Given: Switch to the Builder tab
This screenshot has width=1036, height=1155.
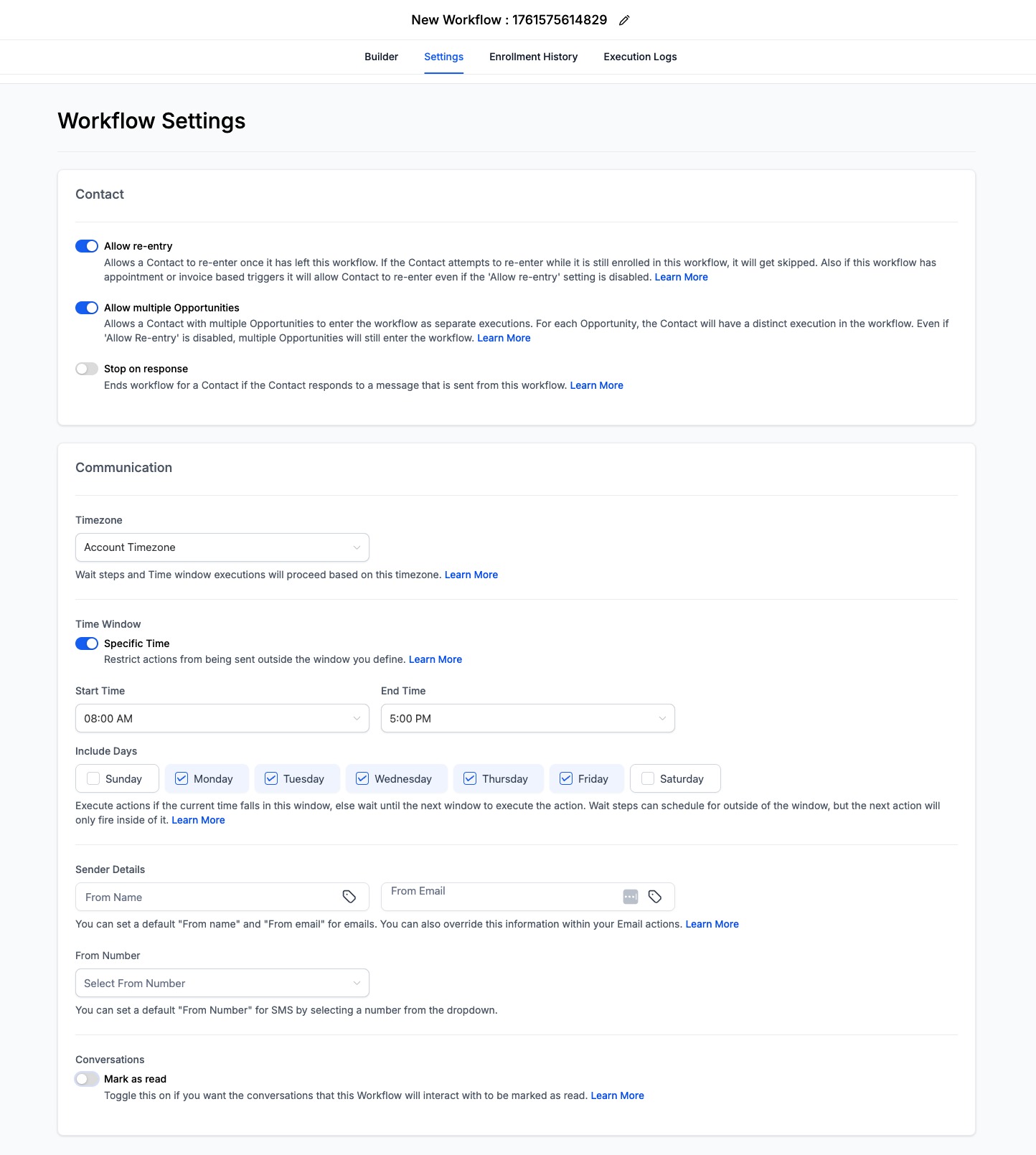Looking at the screenshot, I should [381, 57].
